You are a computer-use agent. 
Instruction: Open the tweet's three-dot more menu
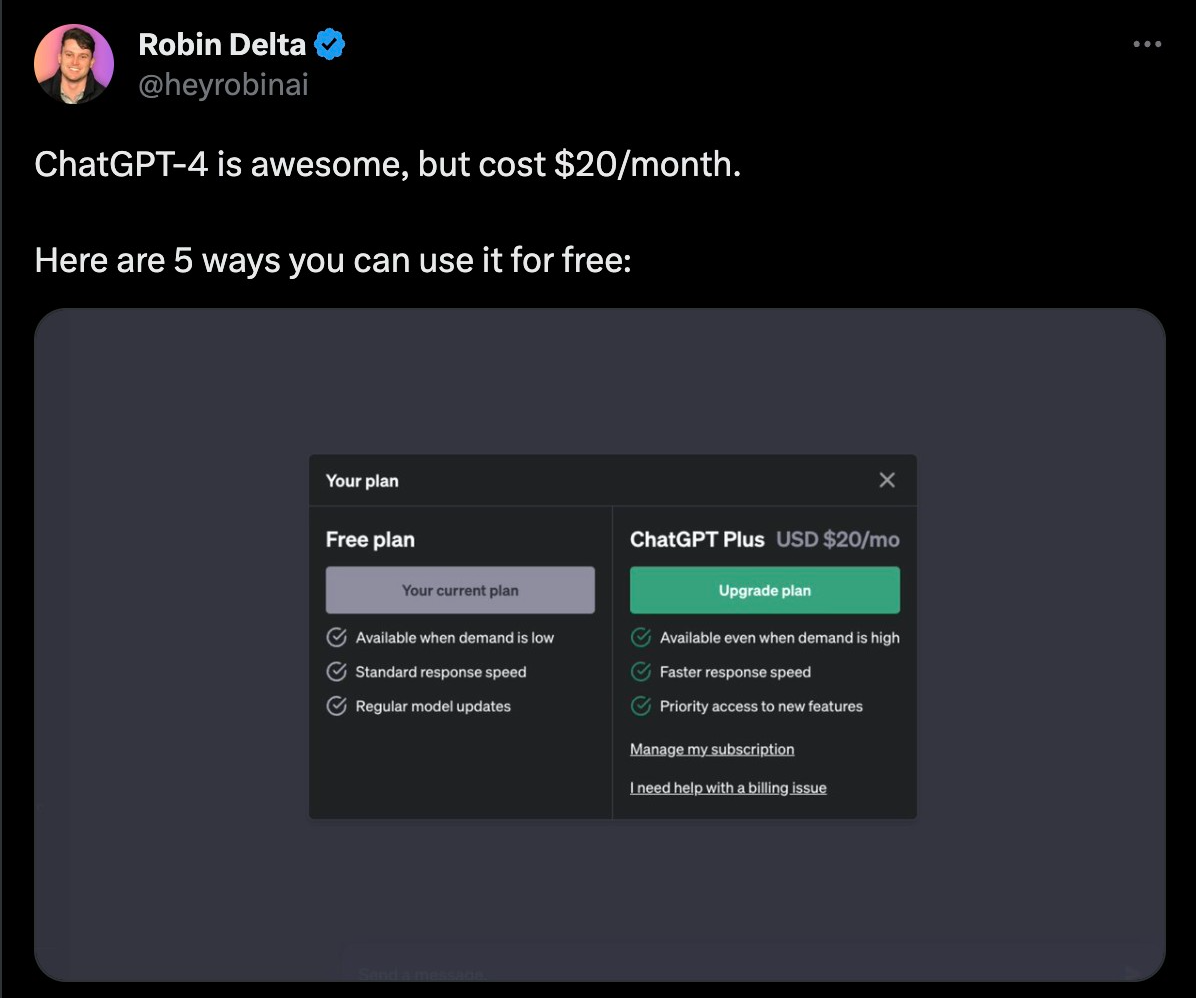point(1146,44)
